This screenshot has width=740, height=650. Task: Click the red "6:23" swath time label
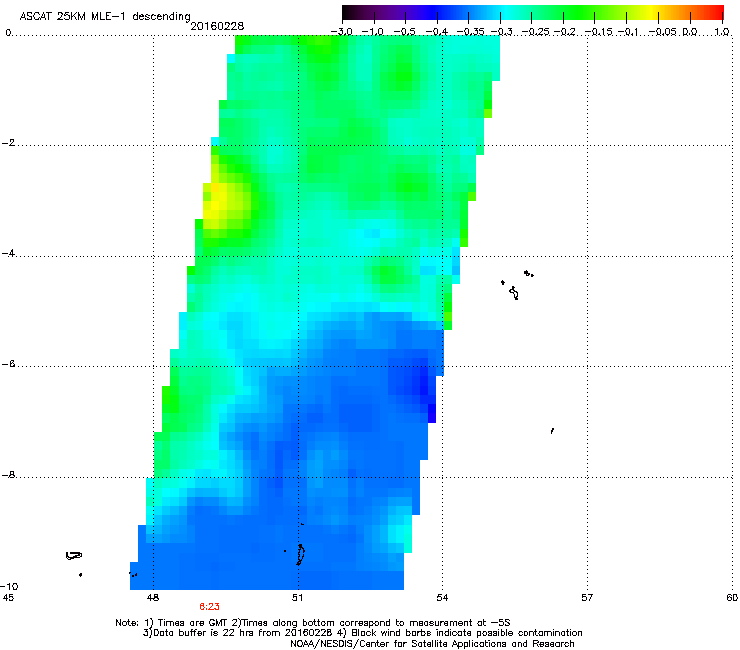(209, 607)
